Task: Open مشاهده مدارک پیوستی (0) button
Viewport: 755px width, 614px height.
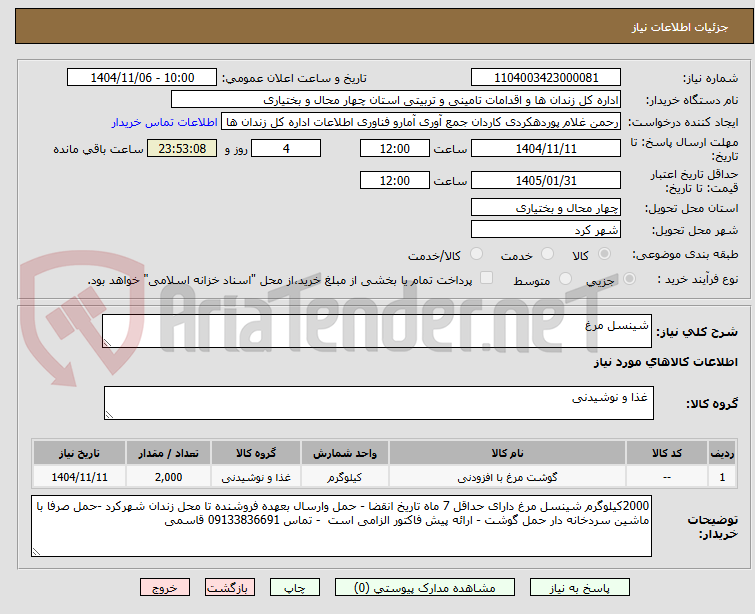Action: click(425, 588)
